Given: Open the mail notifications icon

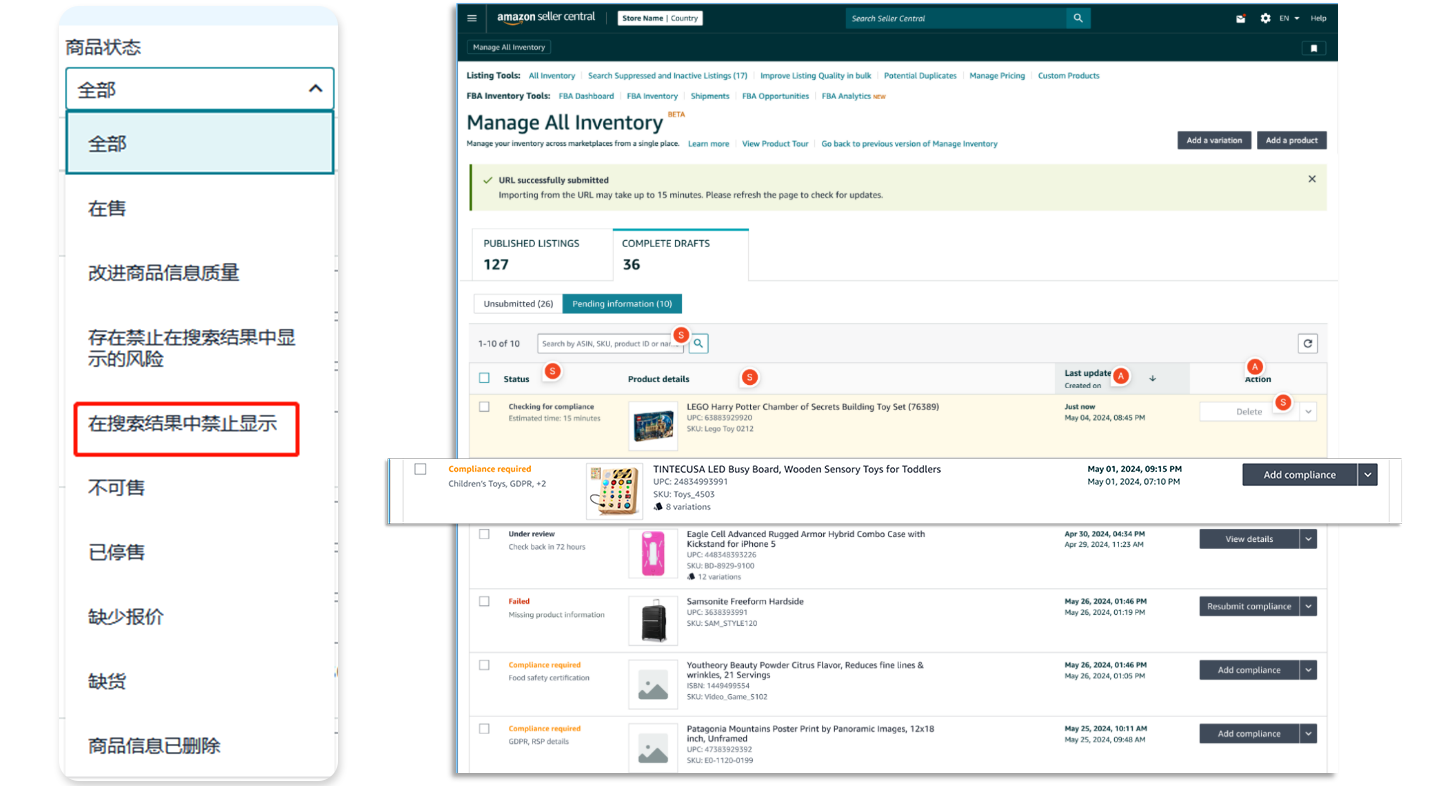Looking at the screenshot, I should pos(1241,18).
